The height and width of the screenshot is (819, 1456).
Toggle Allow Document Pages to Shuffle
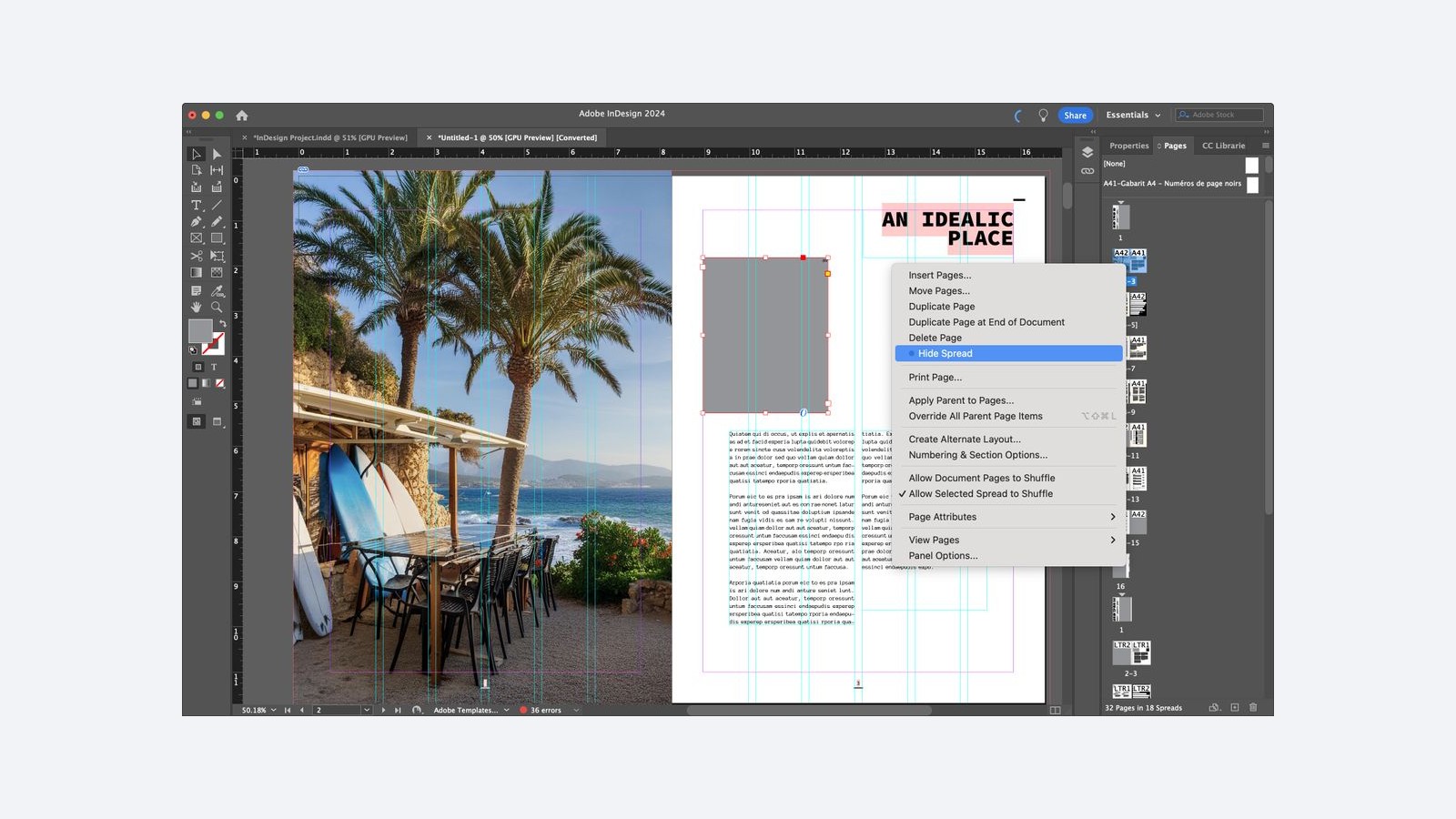[x=981, y=479]
